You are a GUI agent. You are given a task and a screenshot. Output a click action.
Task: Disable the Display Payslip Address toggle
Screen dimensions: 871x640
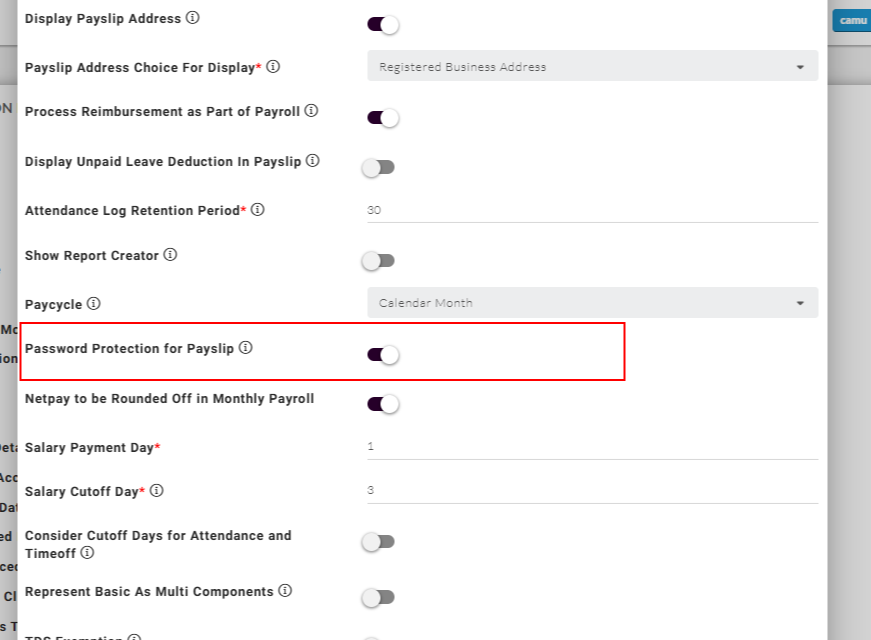coord(383,25)
